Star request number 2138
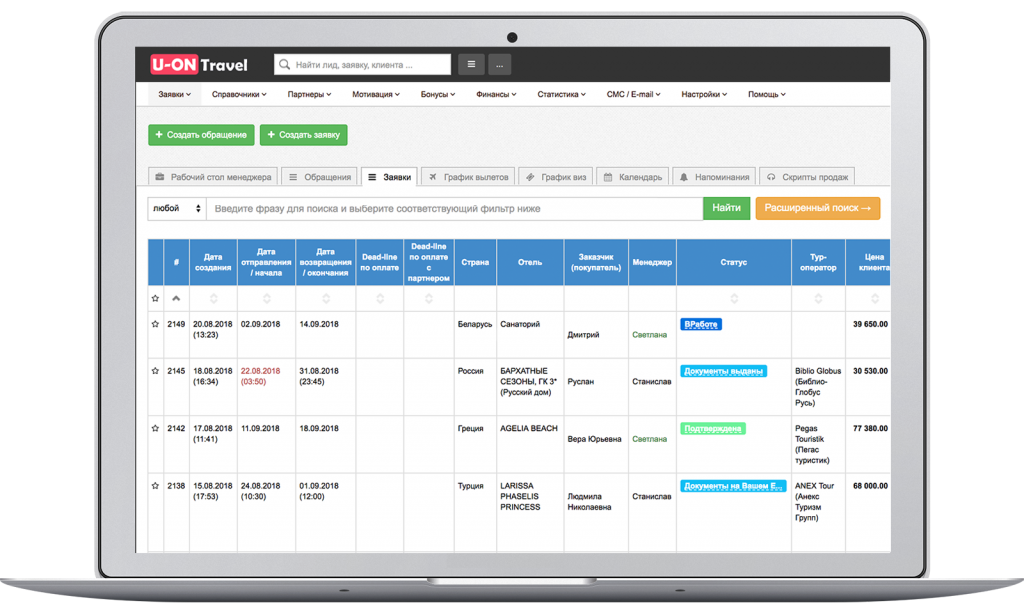 (155, 486)
